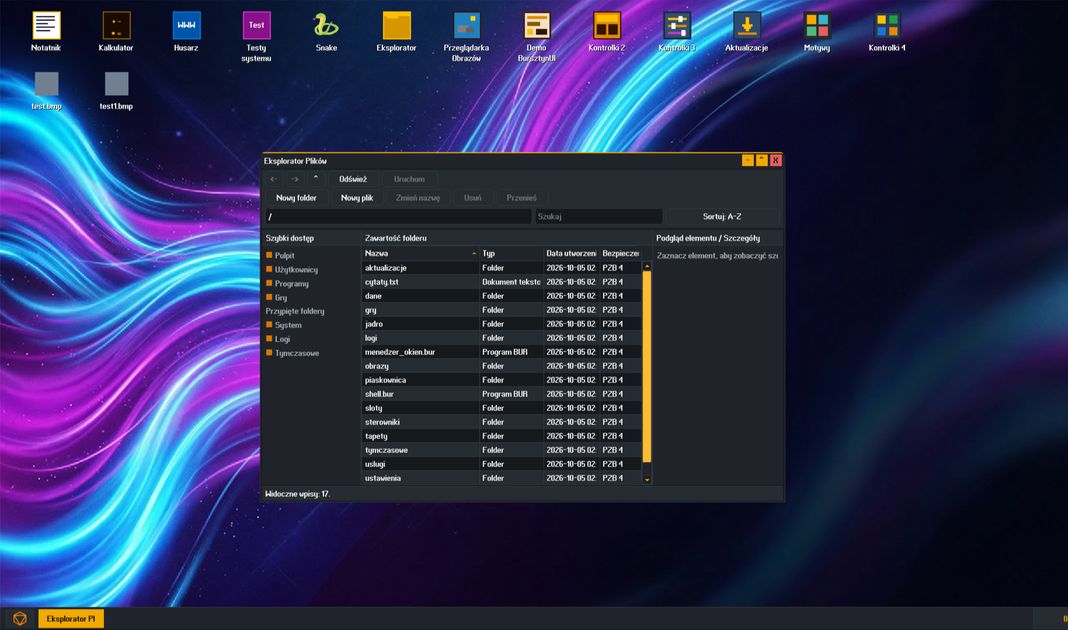This screenshot has width=1068, height=630.
Task: Click the file list scroll-up arrow
Action: (647, 266)
